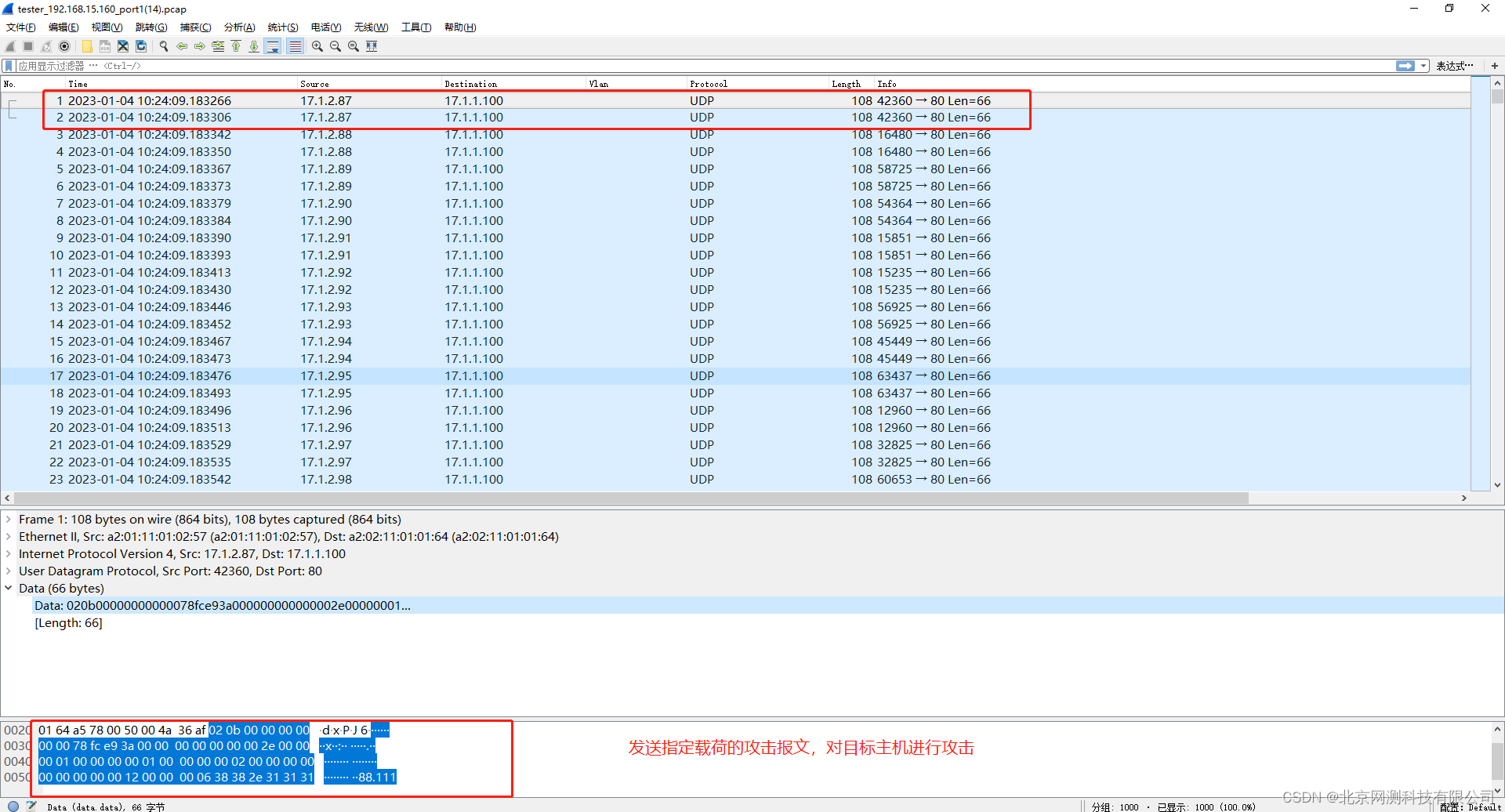Image resolution: width=1505 pixels, height=812 pixels.
Task: Open the 电话(Y) menu
Action: (x=326, y=27)
